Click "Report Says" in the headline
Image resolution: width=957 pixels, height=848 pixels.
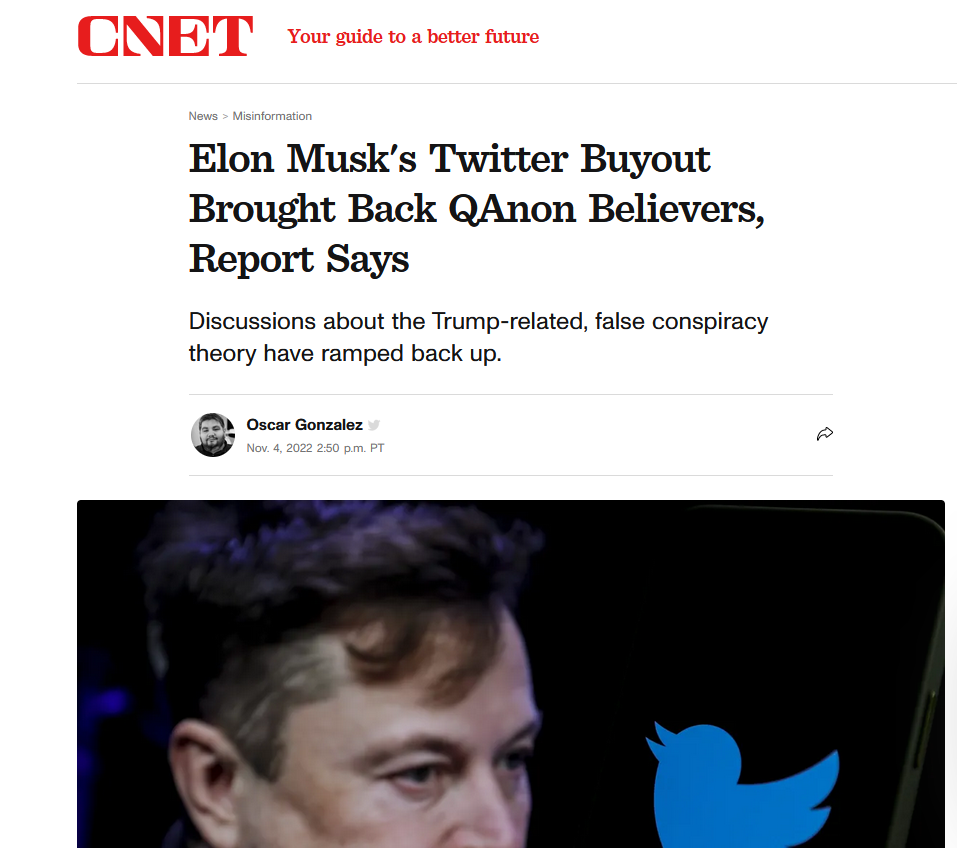pyautogui.click(x=299, y=259)
